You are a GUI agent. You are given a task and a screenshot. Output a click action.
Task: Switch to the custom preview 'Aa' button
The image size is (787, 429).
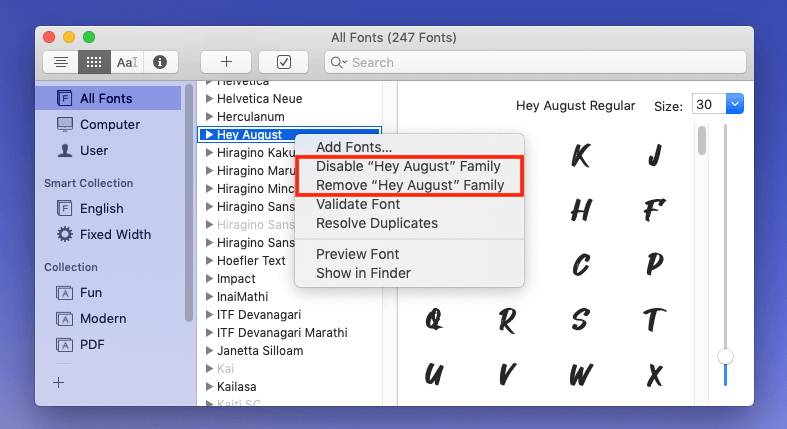click(x=126, y=62)
